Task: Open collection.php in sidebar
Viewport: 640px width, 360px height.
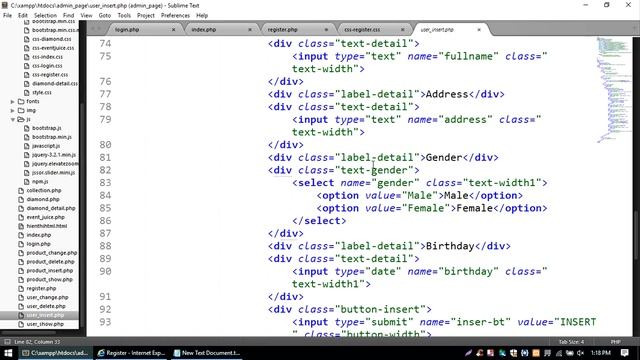Action: [x=44, y=191]
